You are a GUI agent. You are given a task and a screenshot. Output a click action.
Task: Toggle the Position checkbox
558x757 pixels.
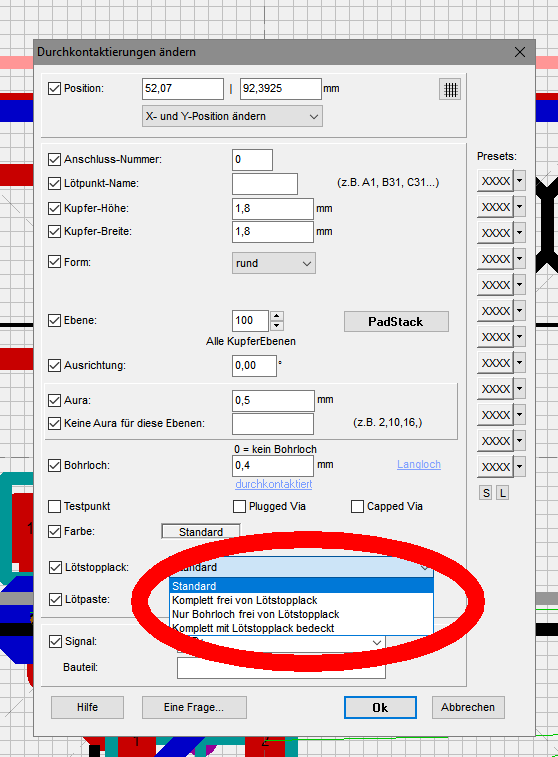55,88
